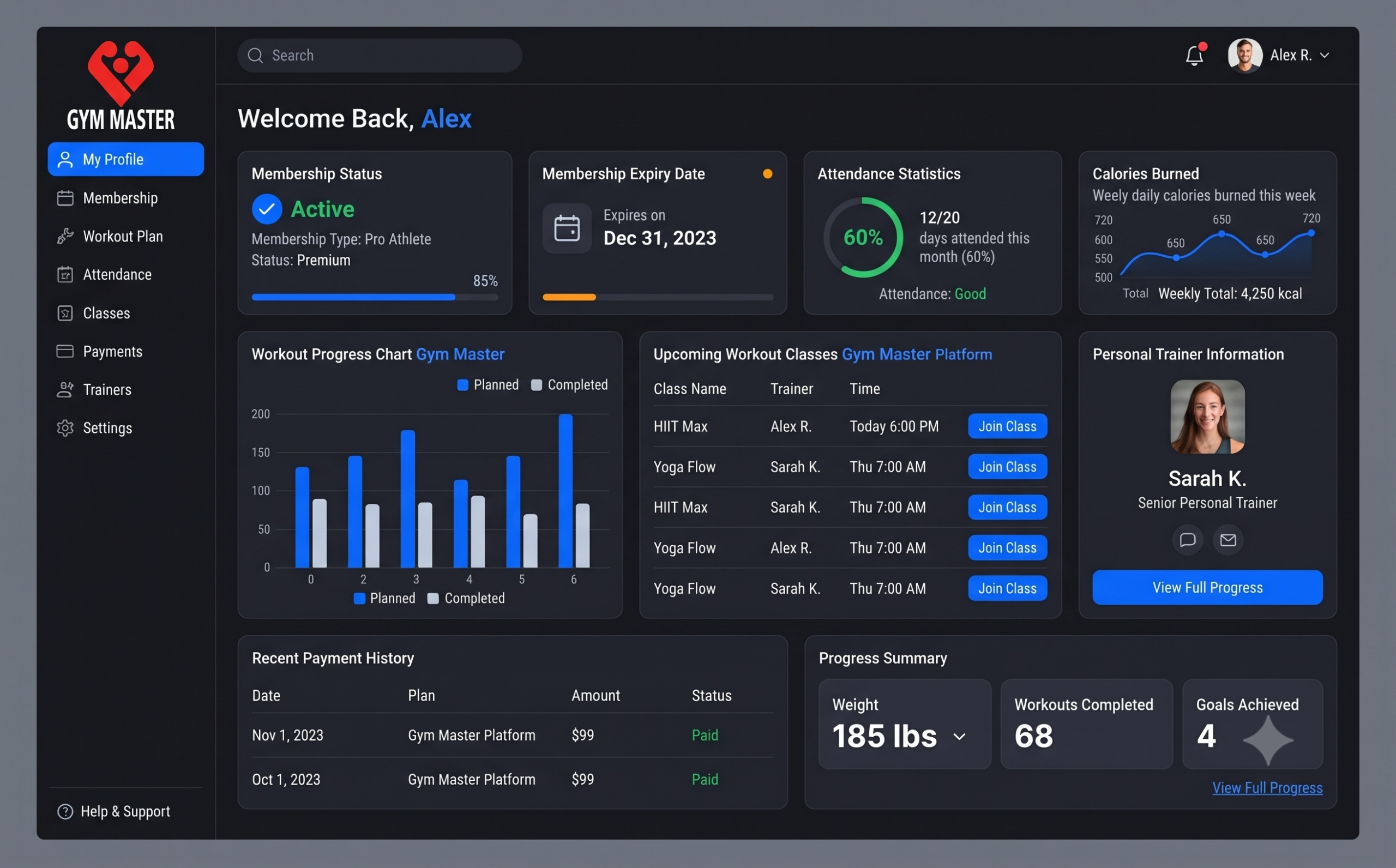
Task: Click the Payments card icon
Action: 65,351
